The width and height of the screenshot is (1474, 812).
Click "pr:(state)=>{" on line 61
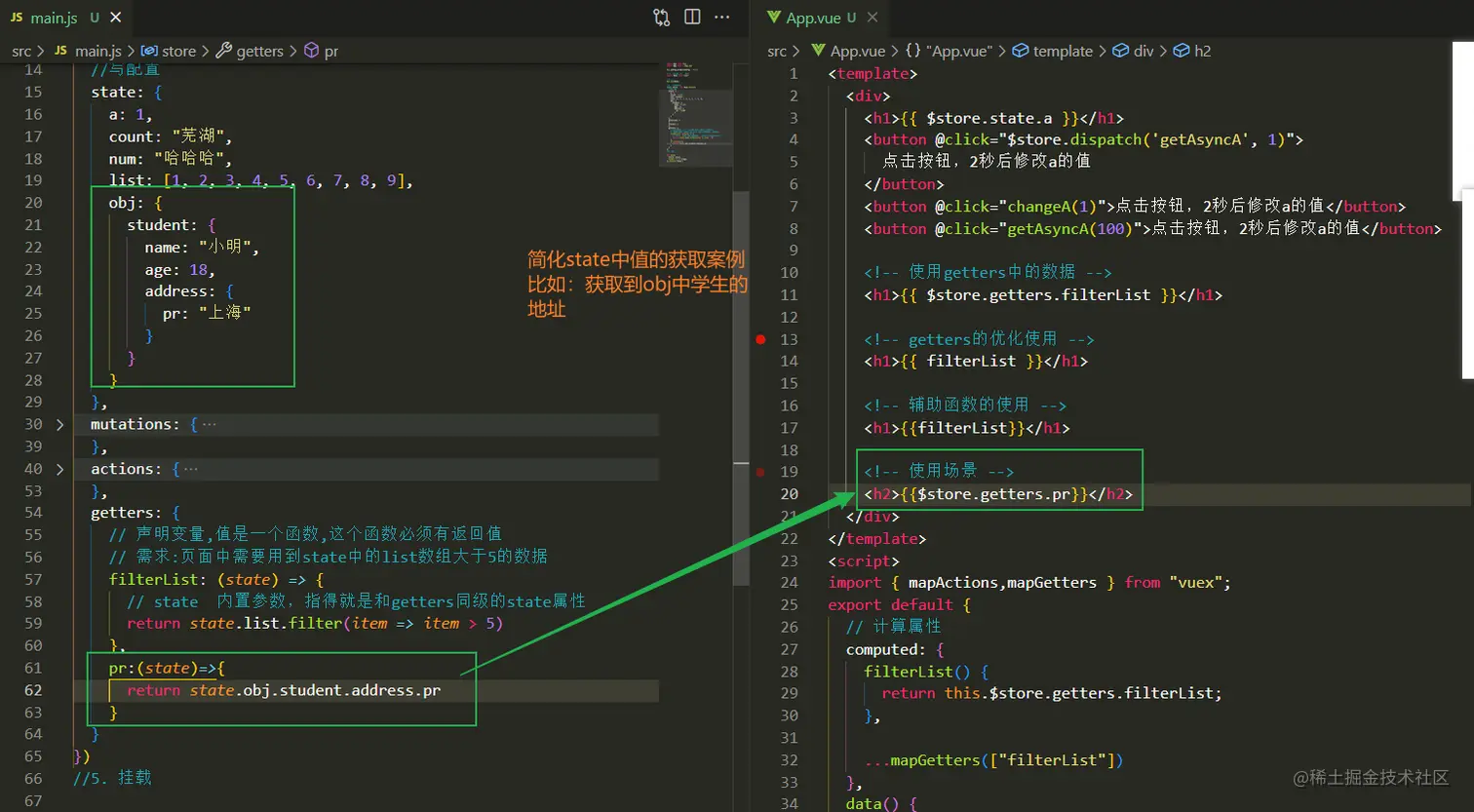point(167,668)
